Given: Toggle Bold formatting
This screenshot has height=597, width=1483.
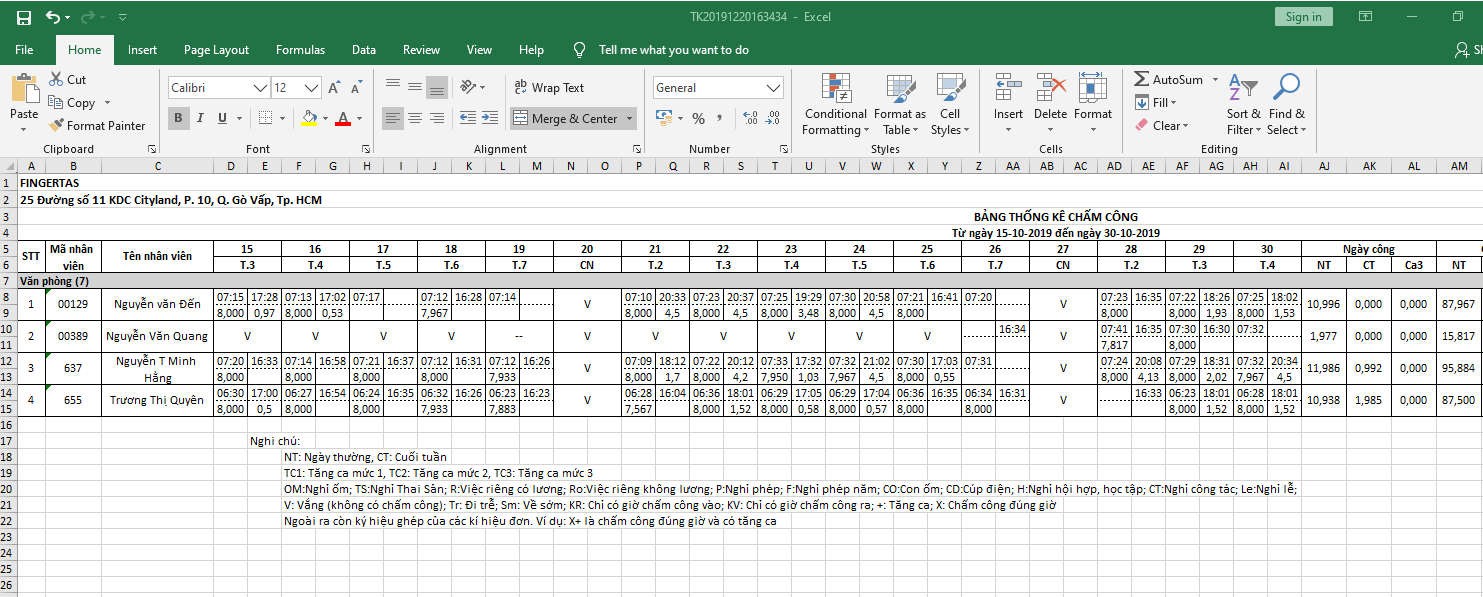Looking at the screenshot, I should [179, 118].
